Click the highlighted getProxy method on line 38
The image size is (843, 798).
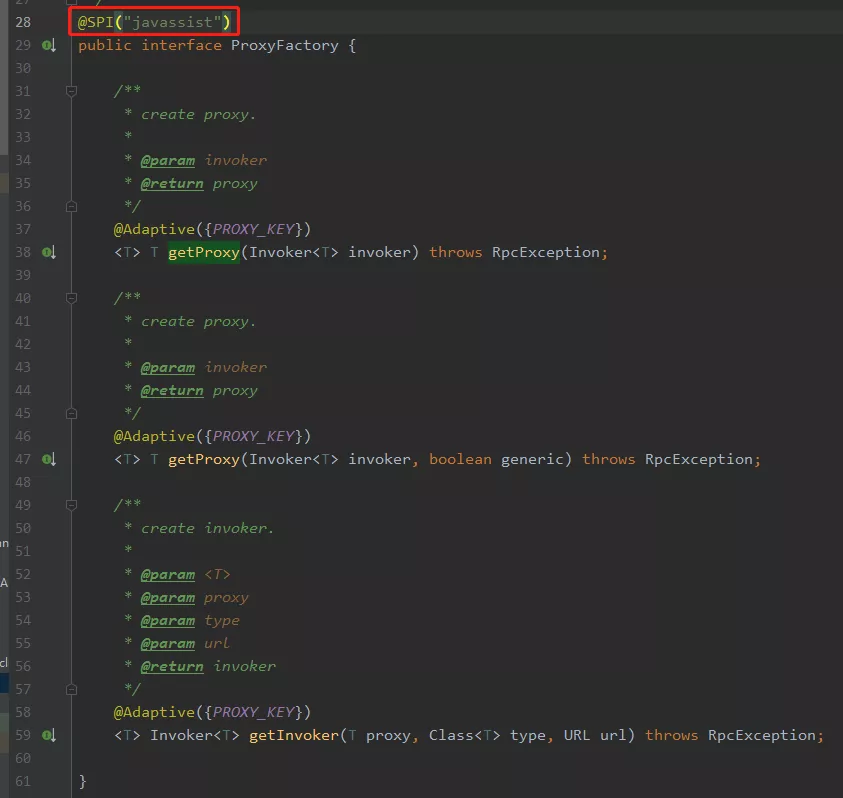pyautogui.click(x=204, y=253)
